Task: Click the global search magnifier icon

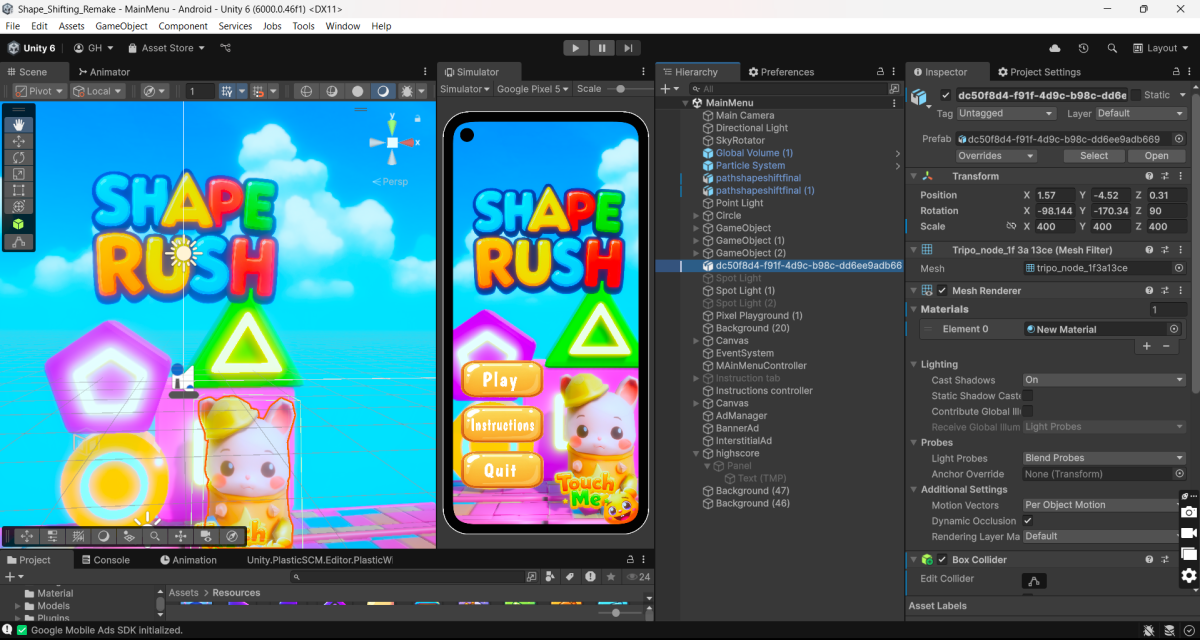Action: click(1112, 48)
